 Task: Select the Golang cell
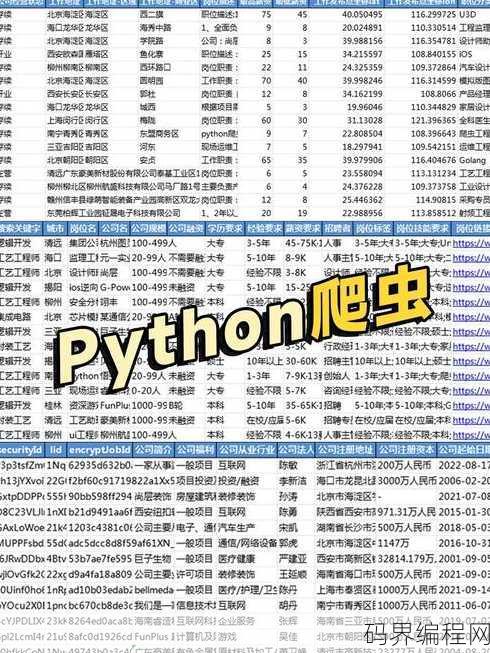[x=473, y=160]
